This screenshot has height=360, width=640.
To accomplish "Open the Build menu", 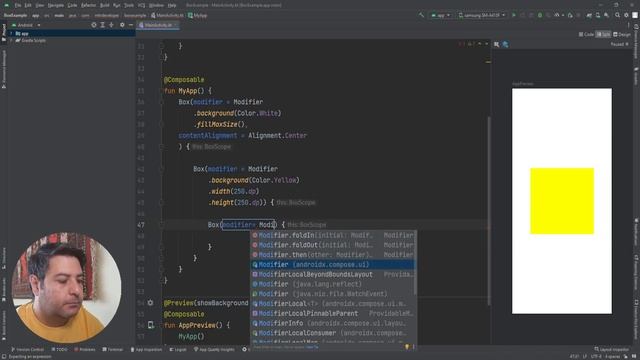I will (x=104, y=5).
